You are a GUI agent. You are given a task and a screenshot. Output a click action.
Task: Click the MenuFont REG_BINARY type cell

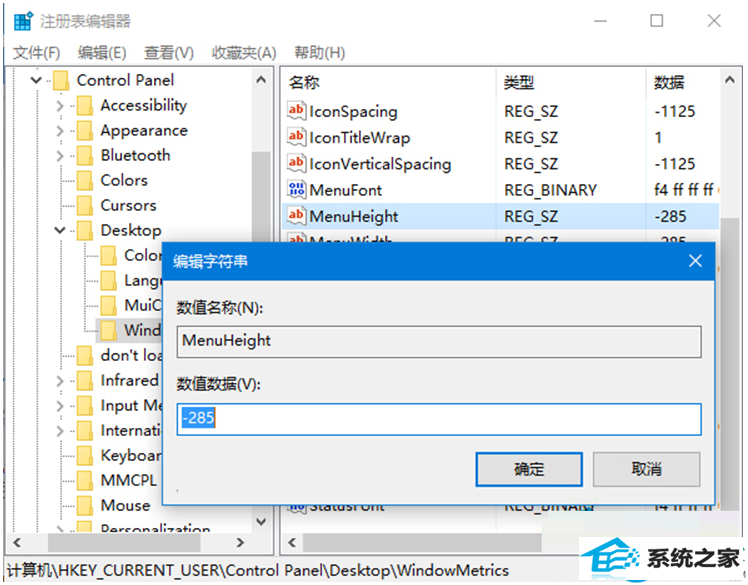(x=551, y=190)
